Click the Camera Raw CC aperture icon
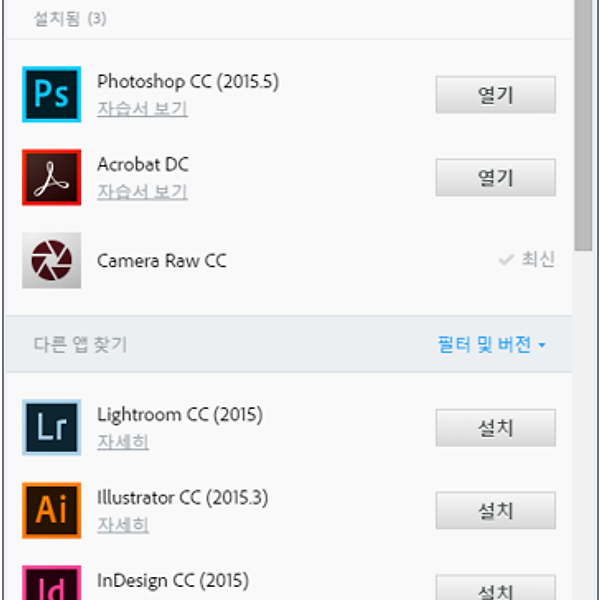The image size is (600, 600). tap(52, 260)
